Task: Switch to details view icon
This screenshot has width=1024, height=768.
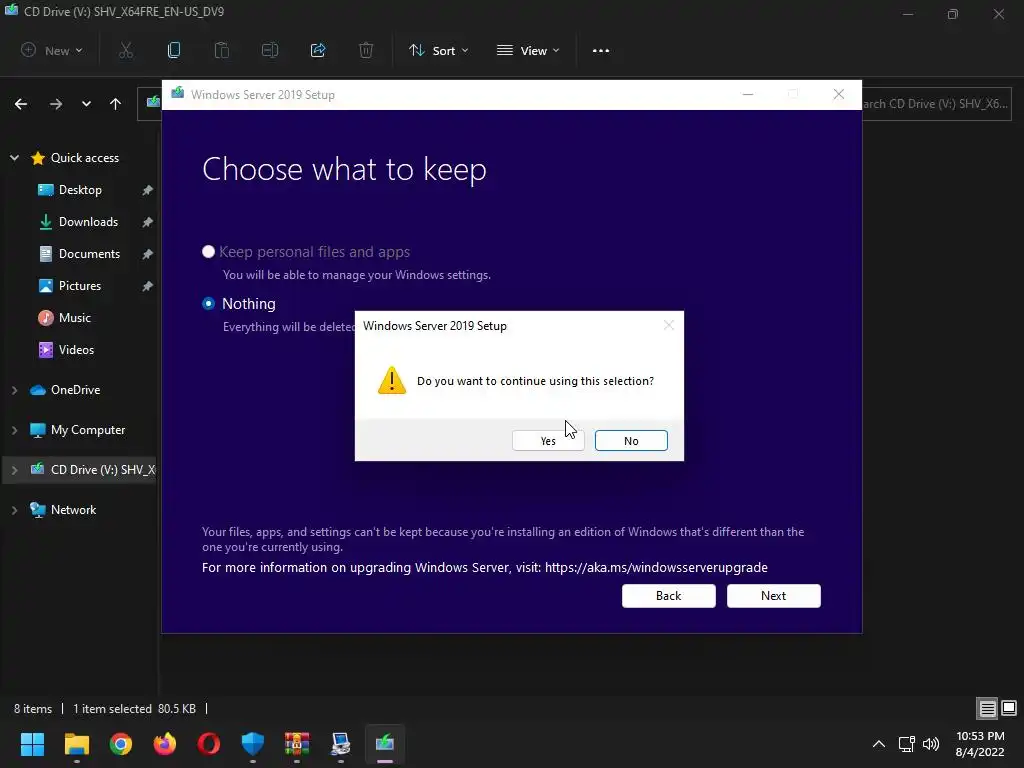Action: tap(987, 709)
